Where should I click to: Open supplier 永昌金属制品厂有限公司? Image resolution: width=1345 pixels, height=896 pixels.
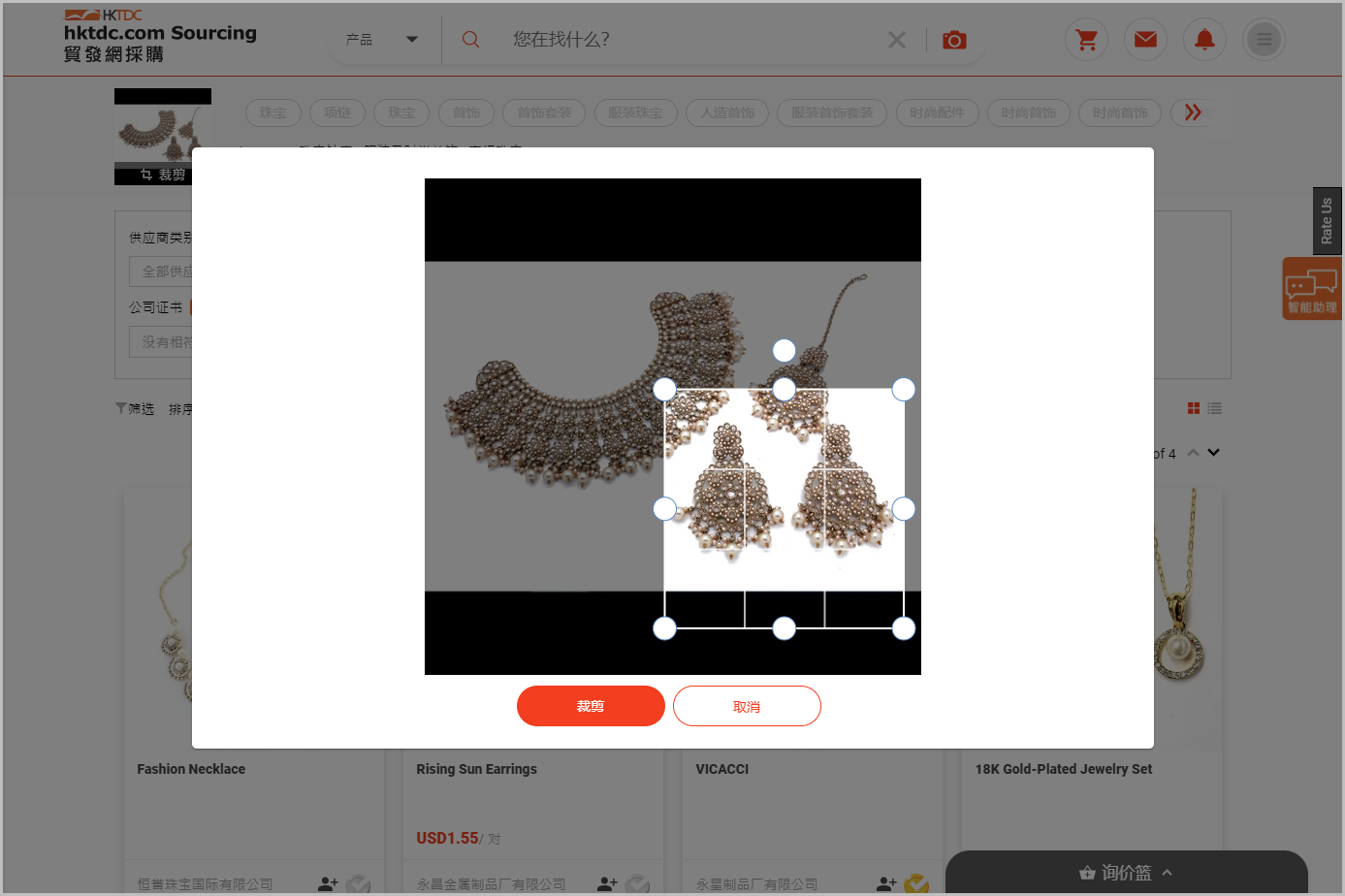coord(492,884)
